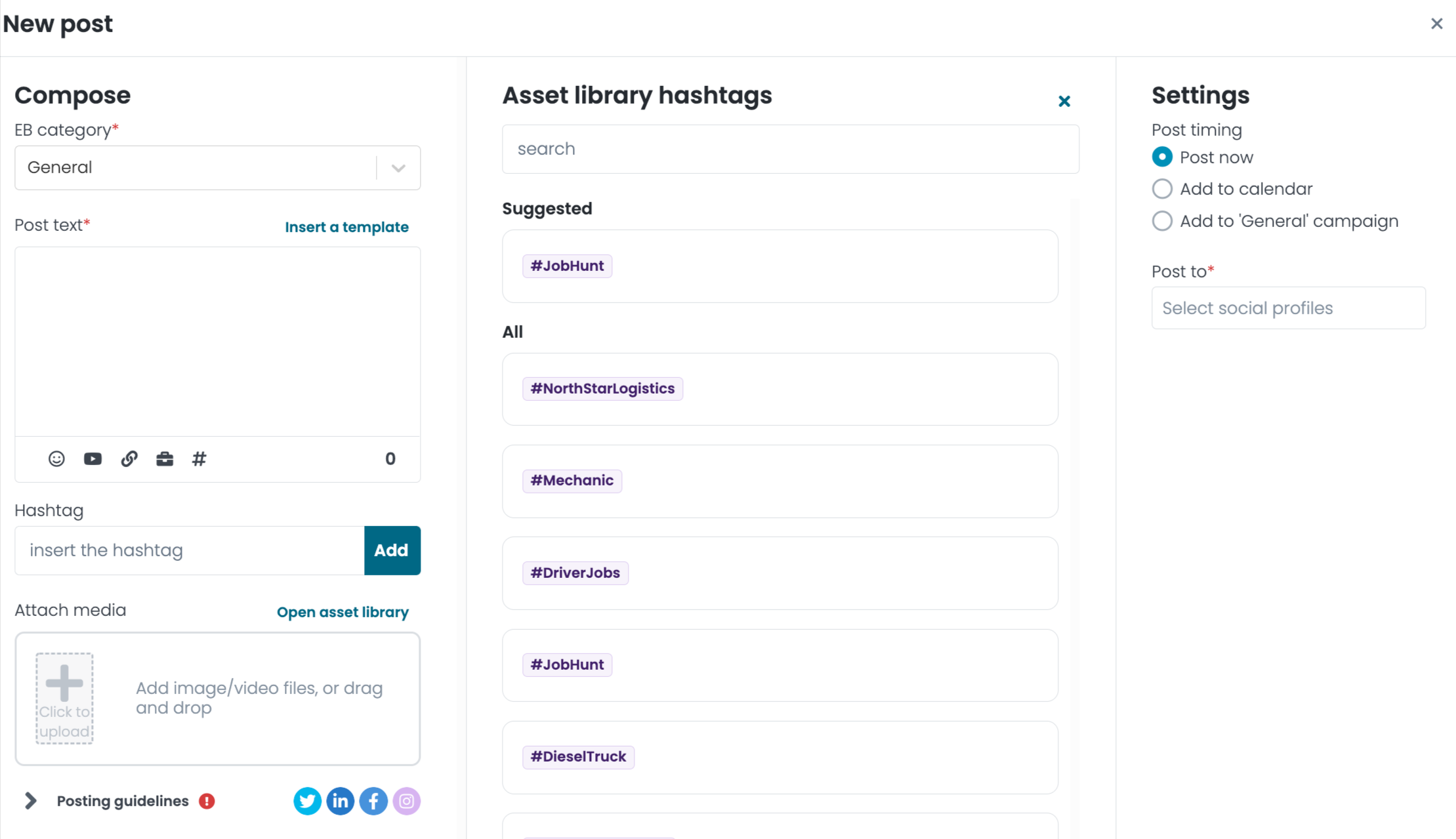Click the hashtag search field
Viewport: 1456px width, 839px height.
791,149
